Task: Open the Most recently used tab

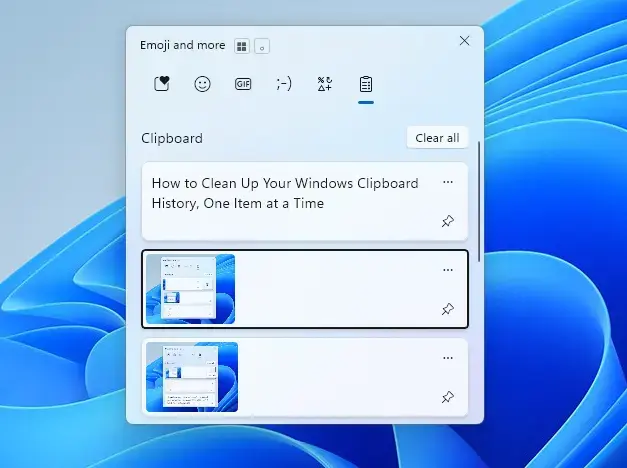Action: (x=162, y=84)
